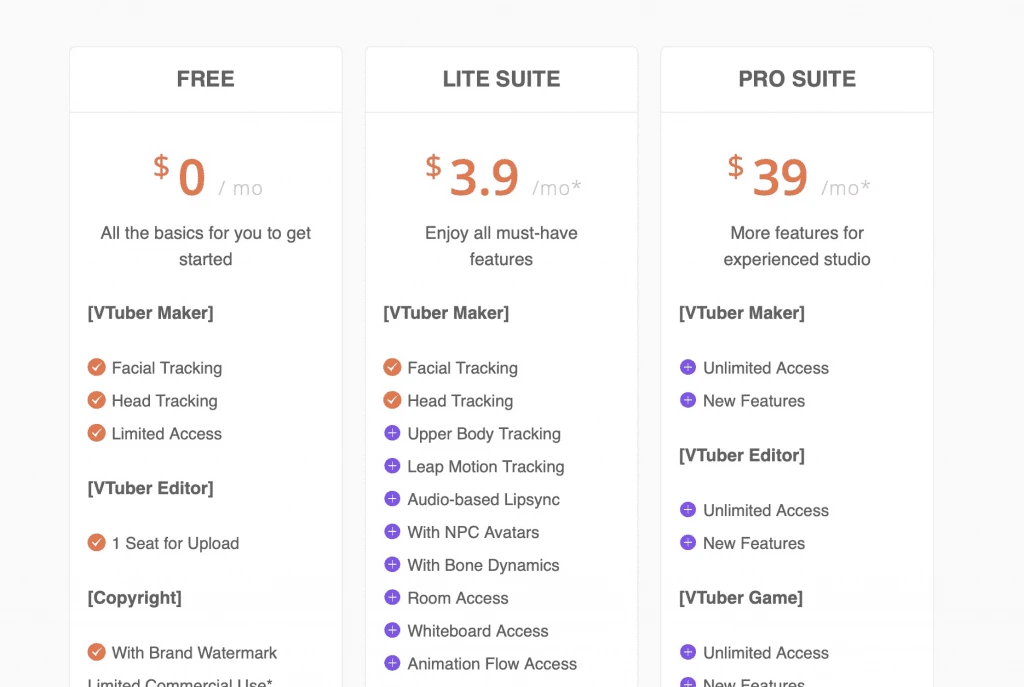
Task: Click the checkmark beside With Brand Watermark
Action: 97,653
